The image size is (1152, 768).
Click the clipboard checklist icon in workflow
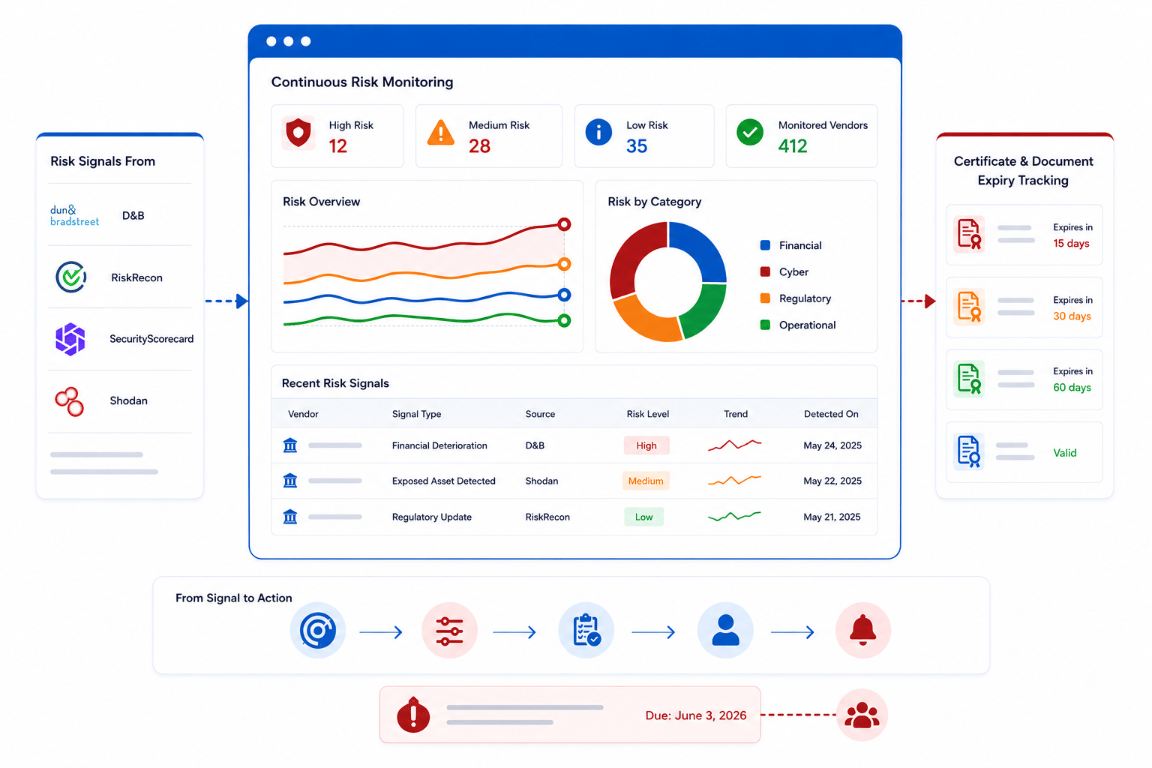pyautogui.click(x=586, y=631)
